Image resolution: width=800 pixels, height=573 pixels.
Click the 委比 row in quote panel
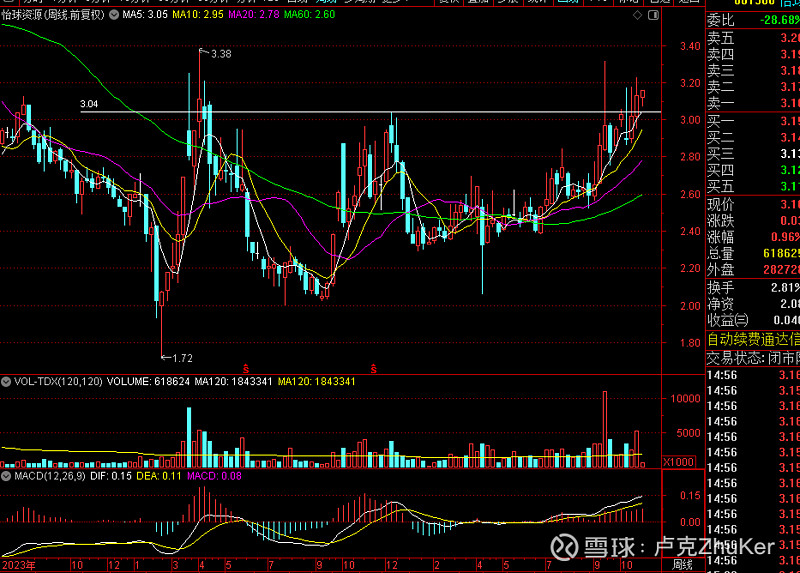pos(753,20)
